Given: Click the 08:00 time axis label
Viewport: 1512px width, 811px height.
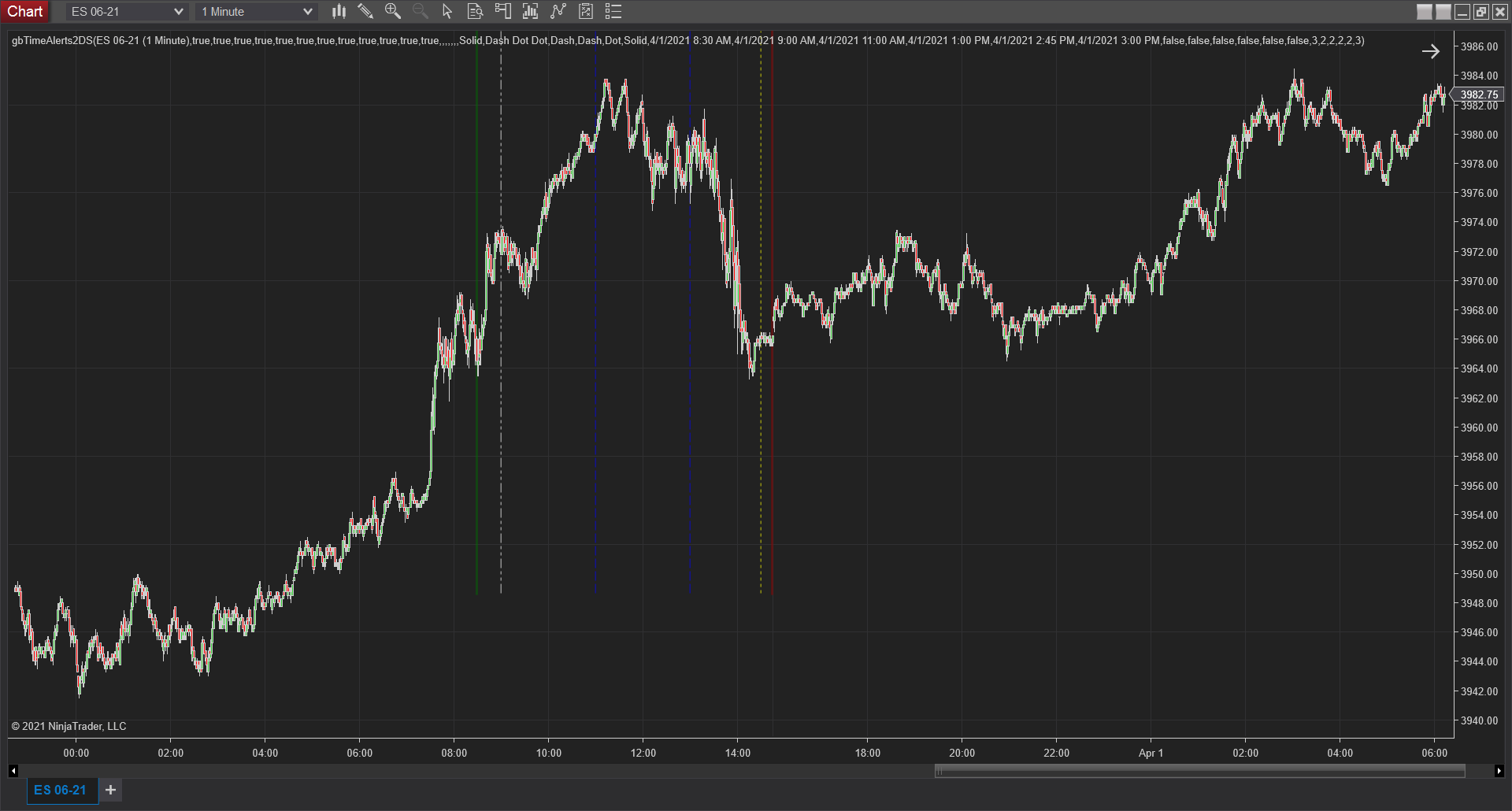Looking at the screenshot, I should [454, 753].
